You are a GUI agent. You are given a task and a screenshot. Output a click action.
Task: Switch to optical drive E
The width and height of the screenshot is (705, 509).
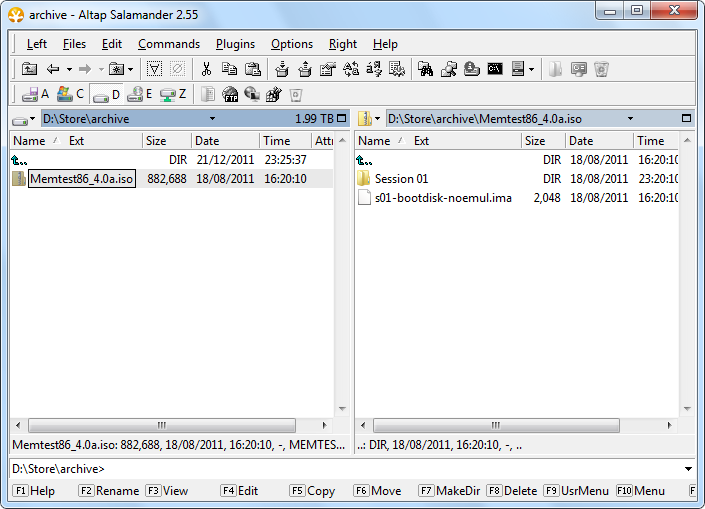[139, 94]
